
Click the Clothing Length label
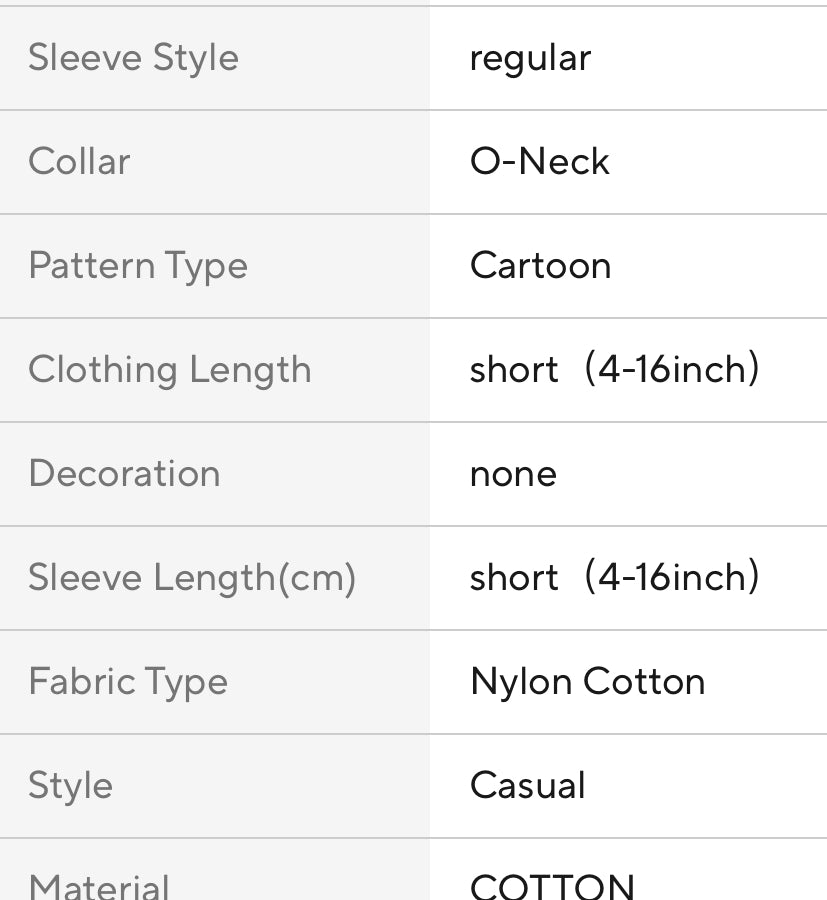coord(170,370)
